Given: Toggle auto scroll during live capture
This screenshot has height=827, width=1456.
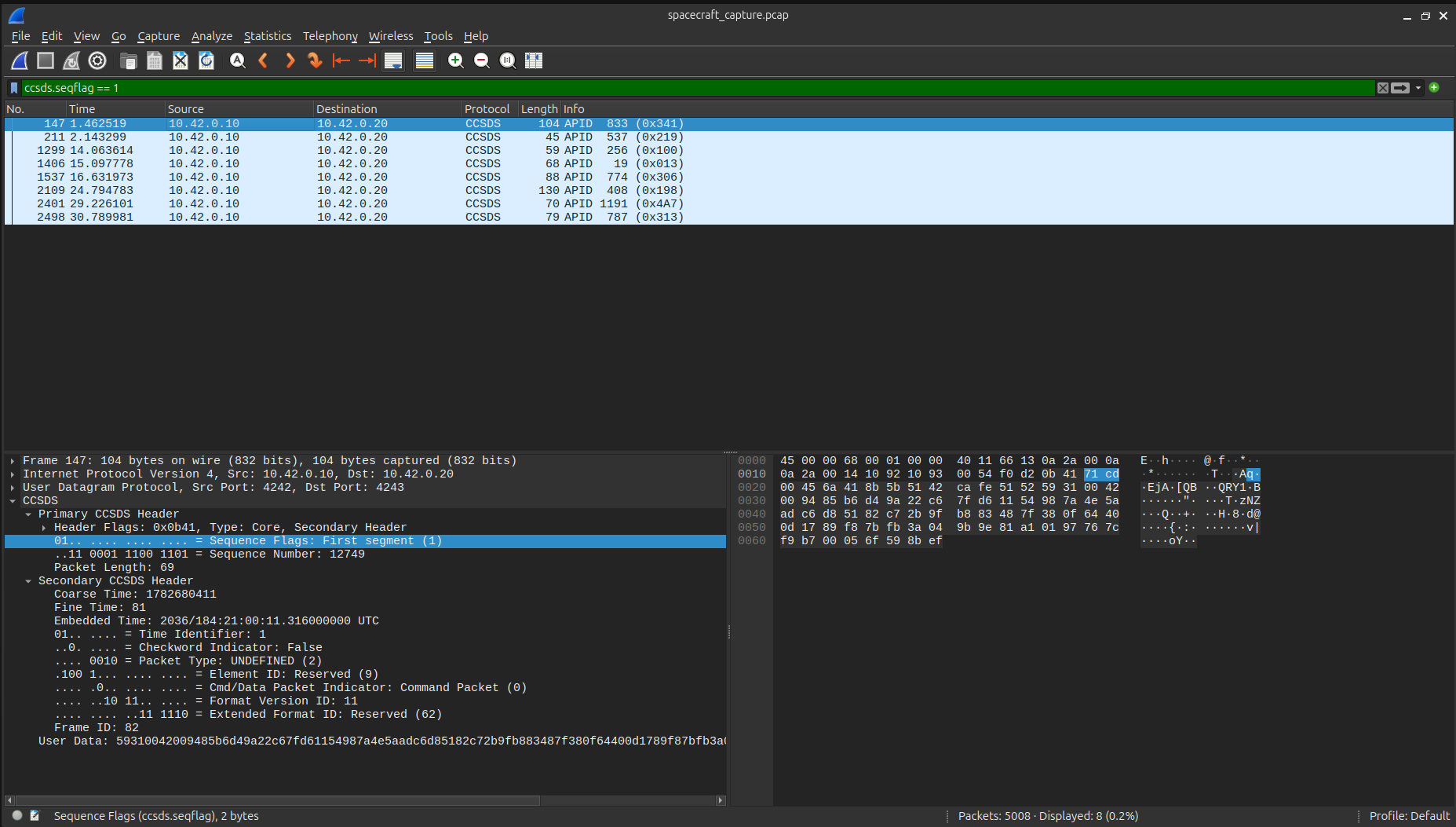Looking at the screenshot, I should 393,60.
